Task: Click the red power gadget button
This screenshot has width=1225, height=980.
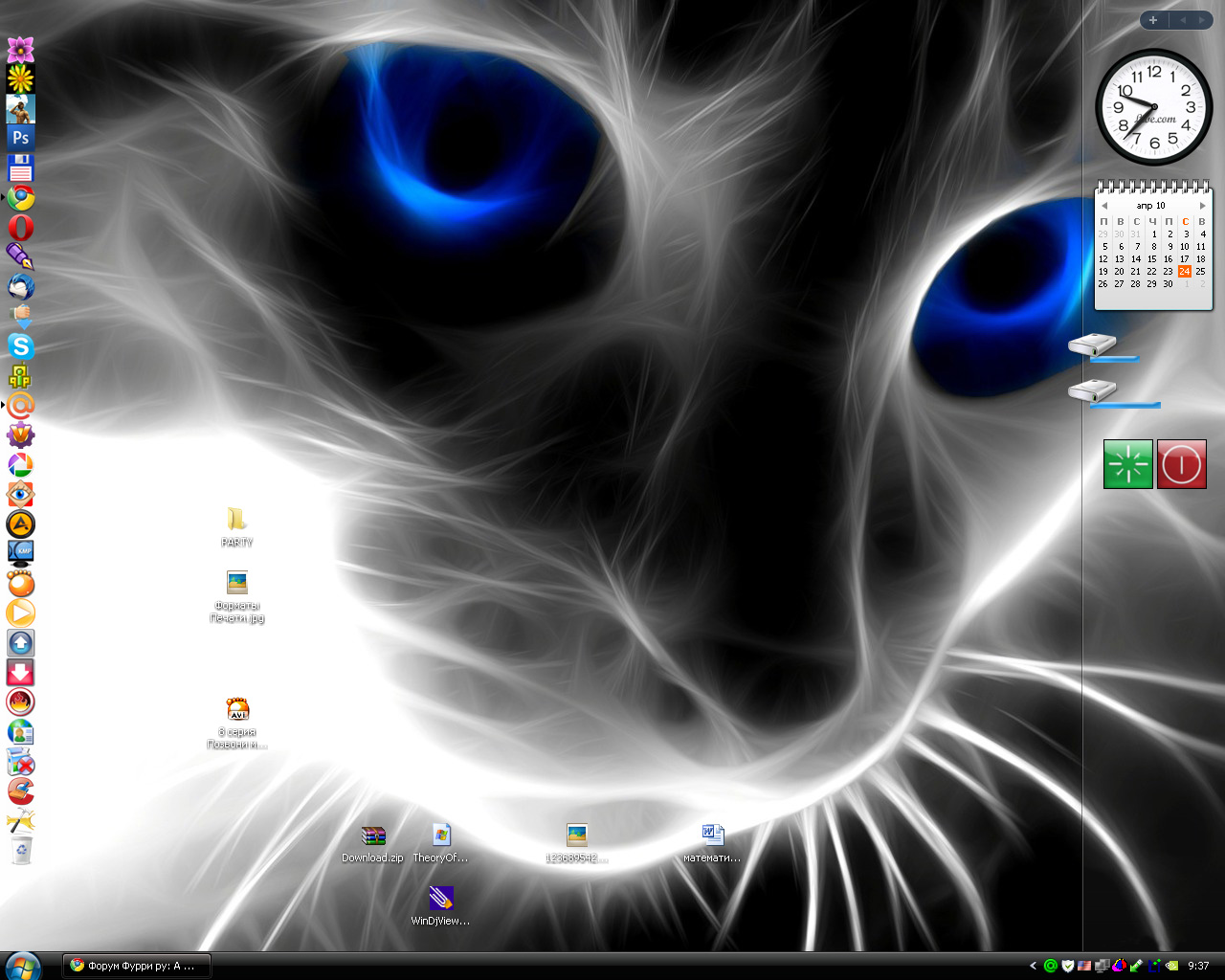Action: coord(1181,464)
